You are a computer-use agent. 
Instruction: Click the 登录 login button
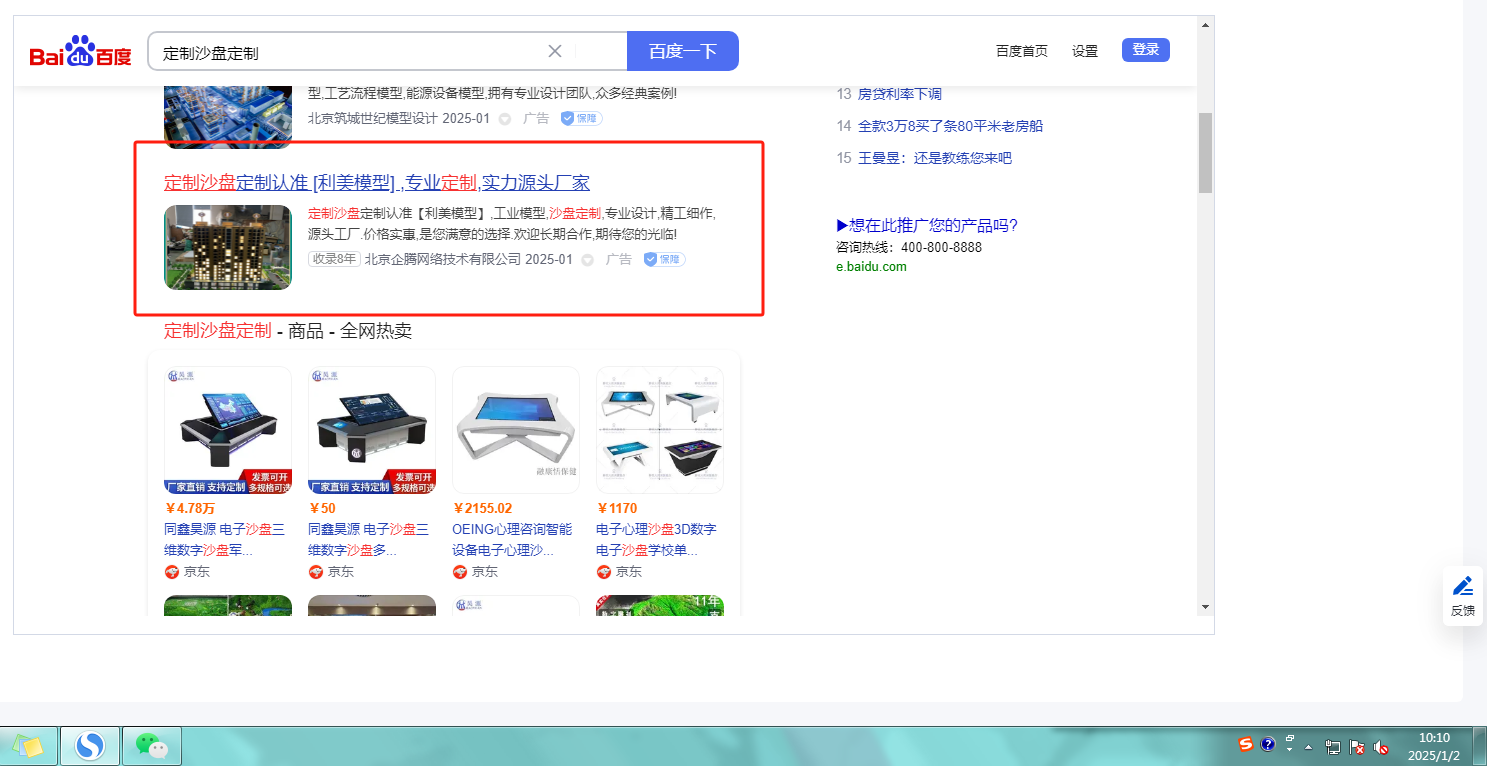[x=1146, y=50]
